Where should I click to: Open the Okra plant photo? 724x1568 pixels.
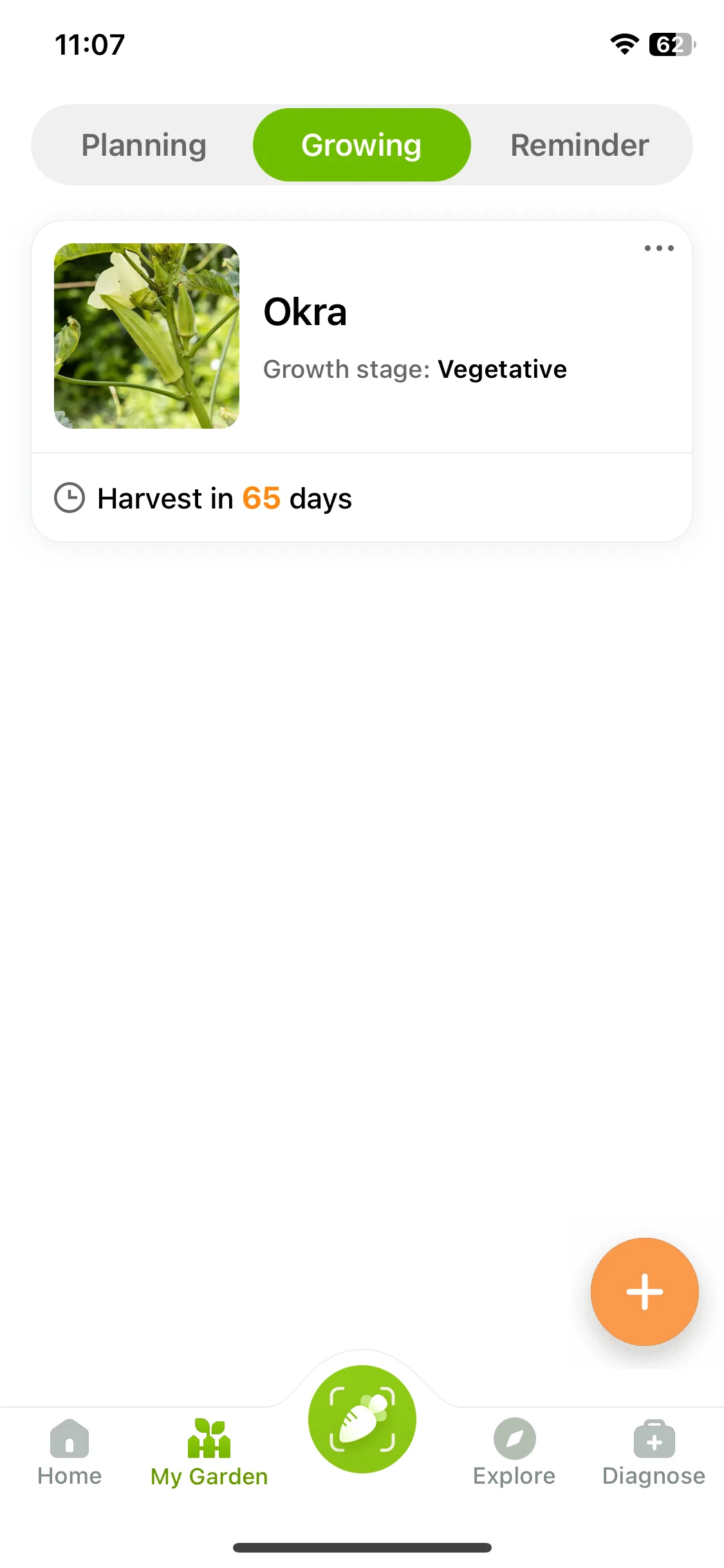(x=147, y=336)
